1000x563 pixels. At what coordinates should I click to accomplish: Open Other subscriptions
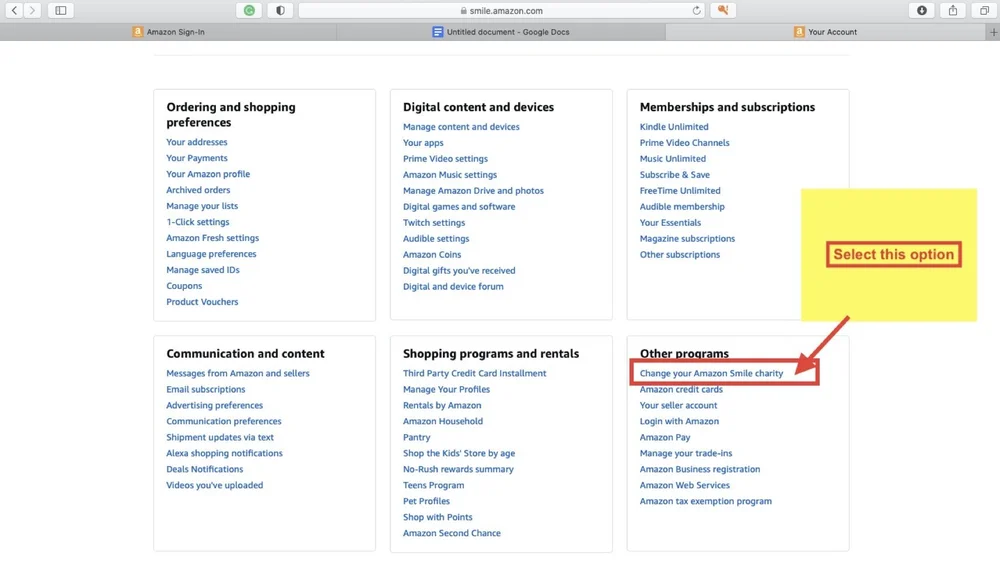(680, 254)
